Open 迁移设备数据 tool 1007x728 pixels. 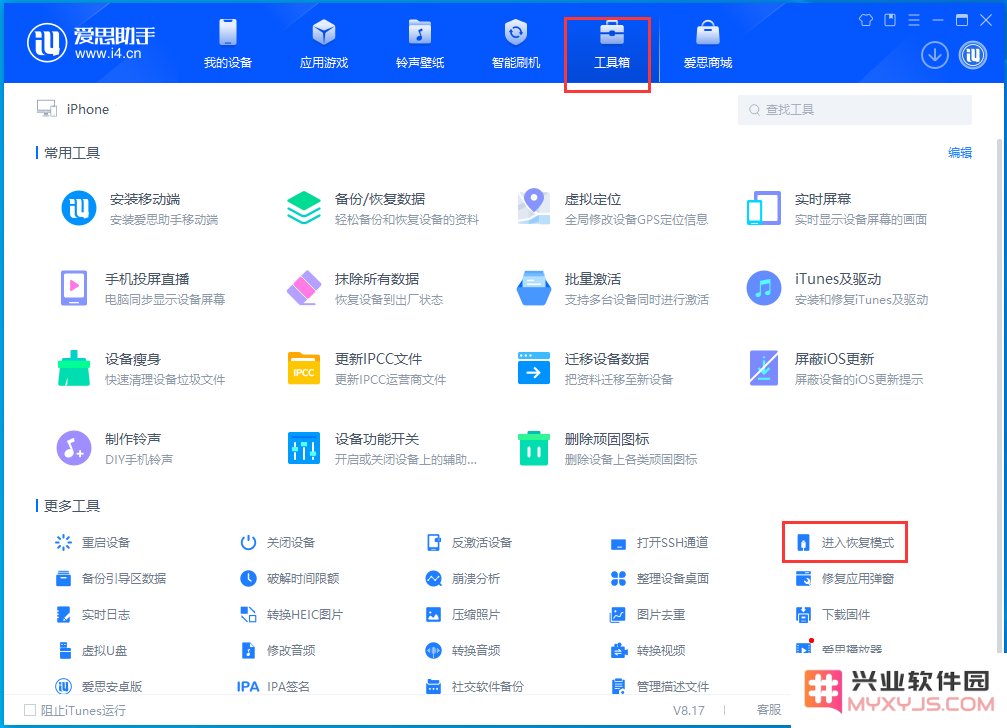pyautogui.click(x=595, y=369)
